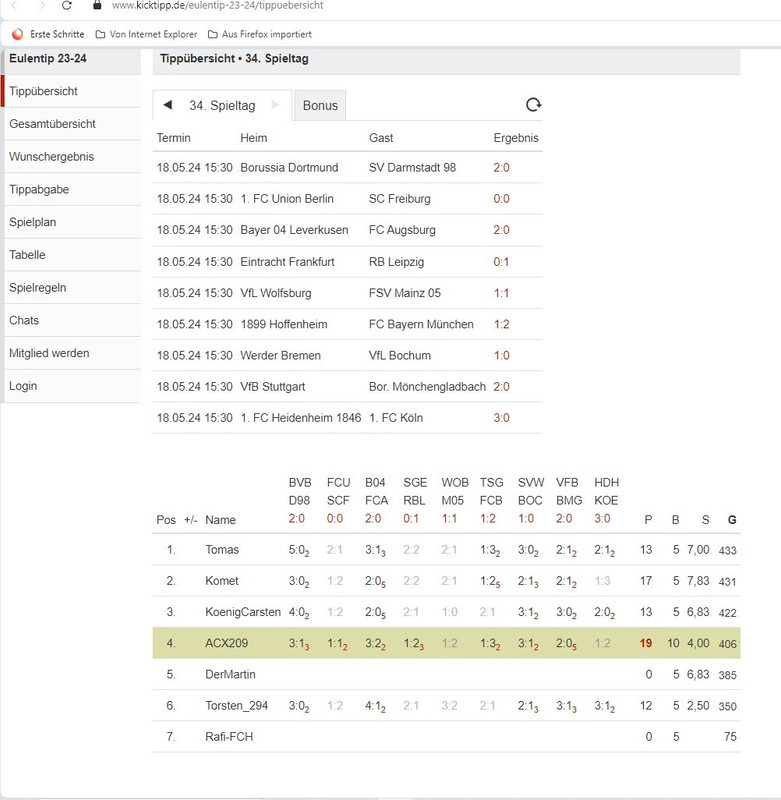The height and width of the screenshot is (800, 781).
Task: Click FSV Mainz 05 guest team
Action: pos(405,293)
